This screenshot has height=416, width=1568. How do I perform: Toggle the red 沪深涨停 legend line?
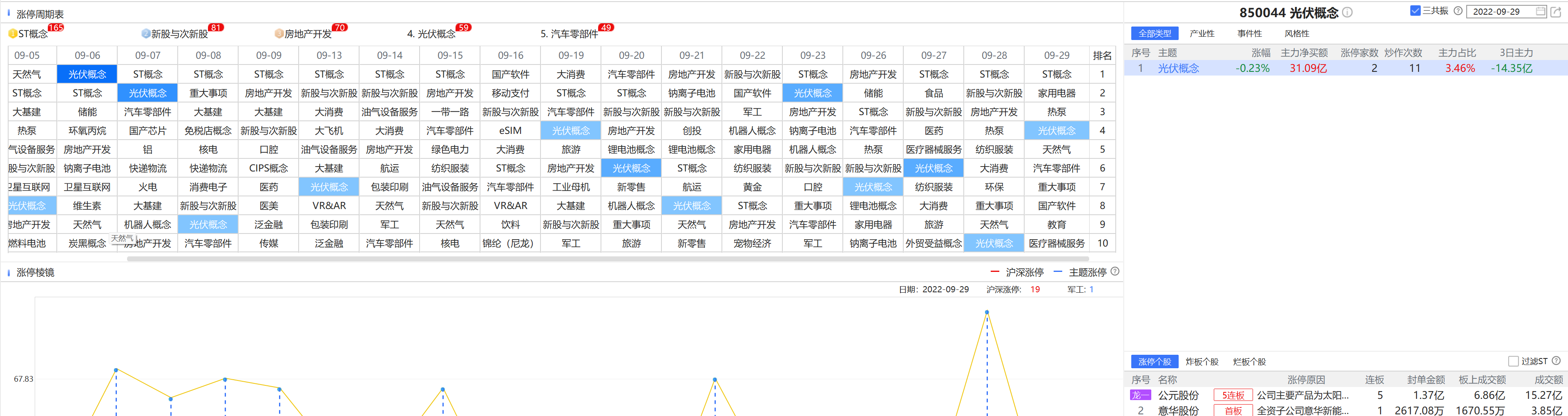pyautogui.click(x=995, y=272)
